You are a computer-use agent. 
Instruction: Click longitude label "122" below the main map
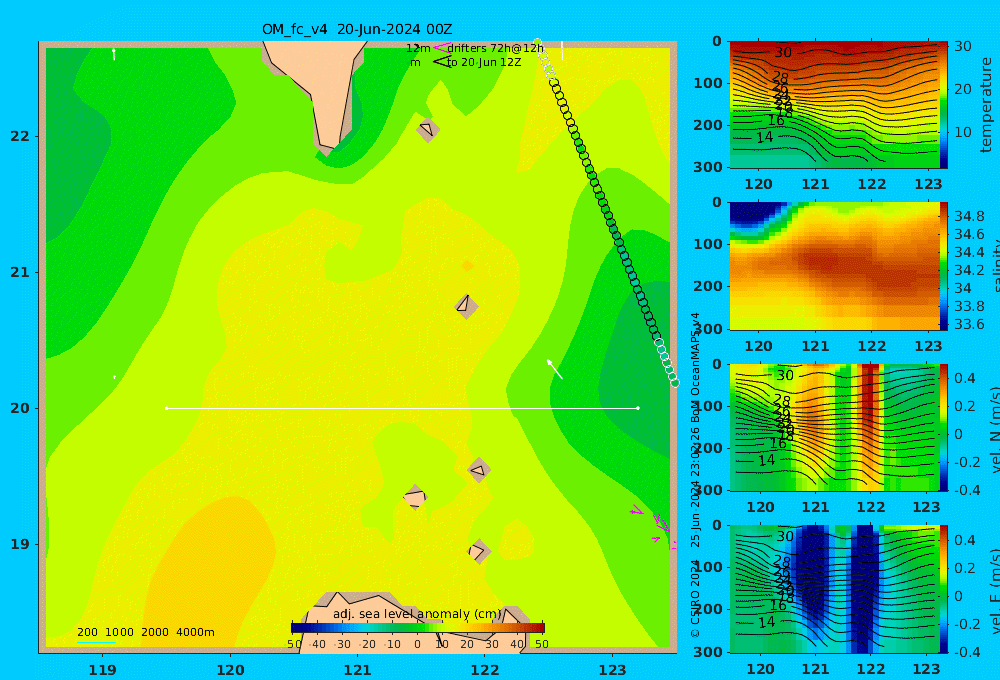(485, 670)
